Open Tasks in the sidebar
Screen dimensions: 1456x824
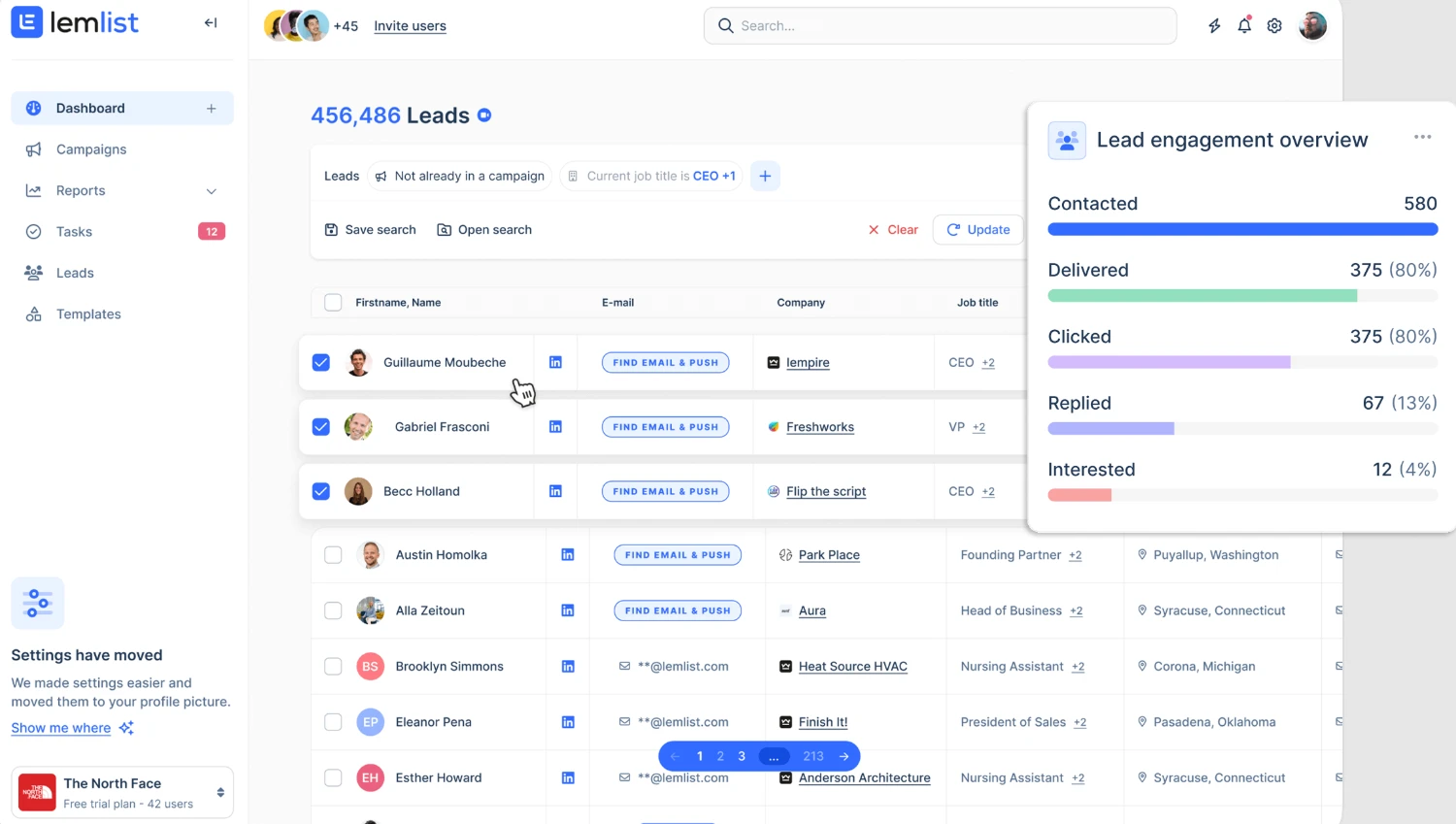[x=122, y=232]
